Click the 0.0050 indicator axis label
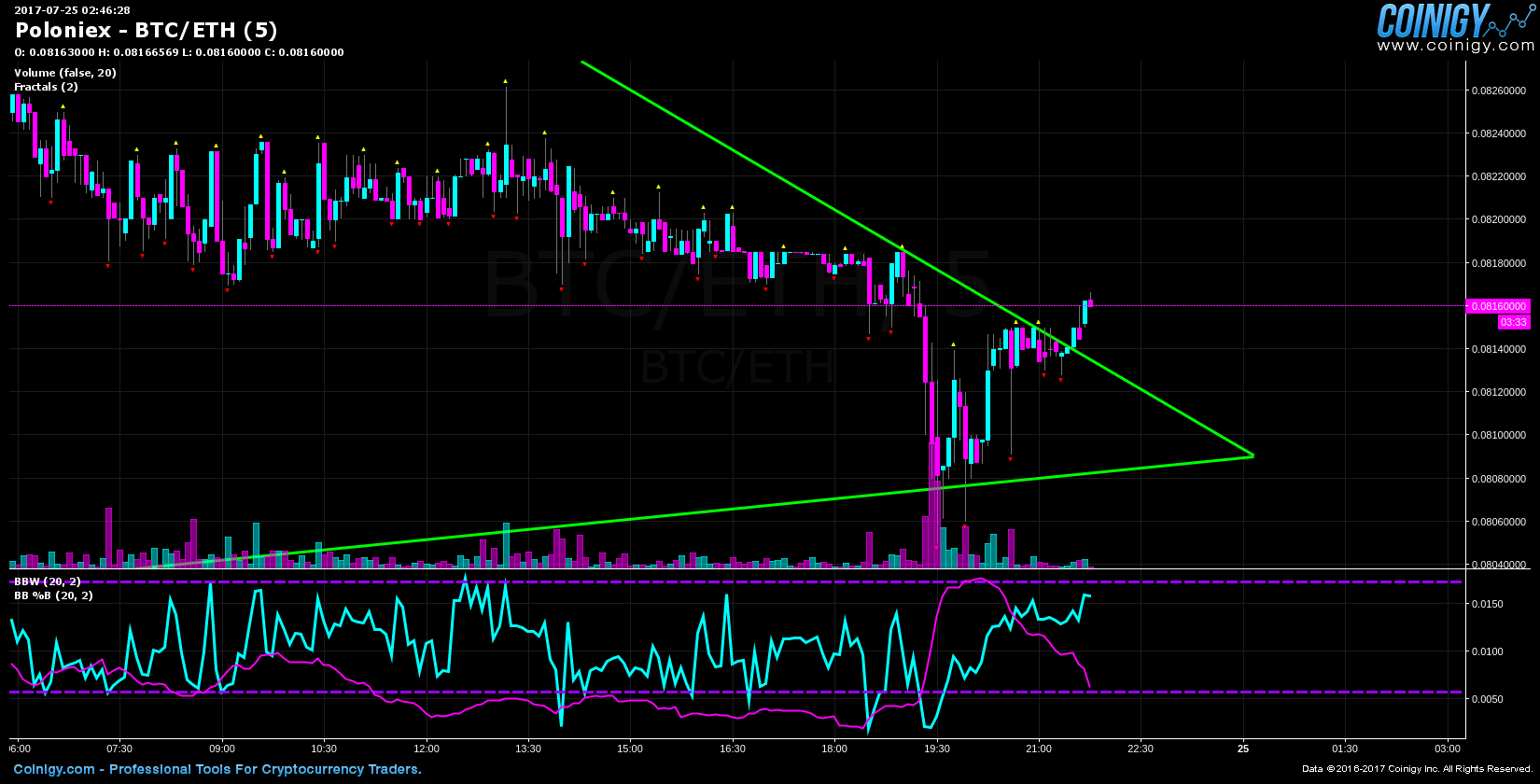 tap(1488, 699)
